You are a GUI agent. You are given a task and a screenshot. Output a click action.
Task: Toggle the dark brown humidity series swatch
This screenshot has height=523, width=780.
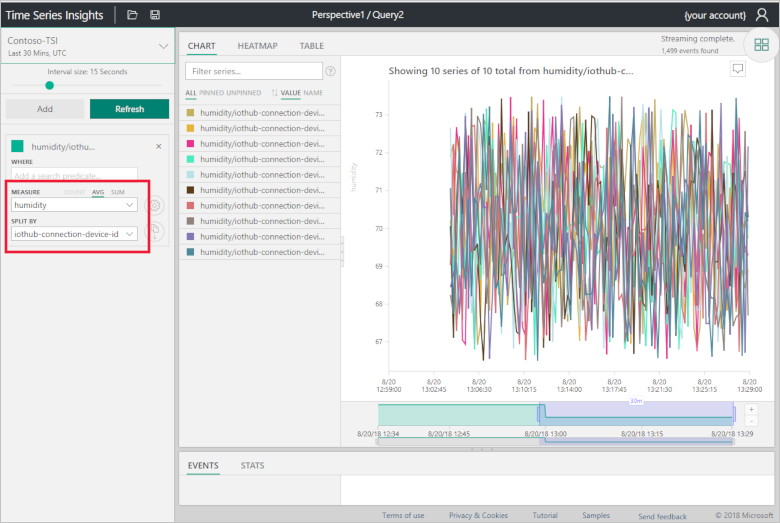pyautogui.click(x=190, y=190)
